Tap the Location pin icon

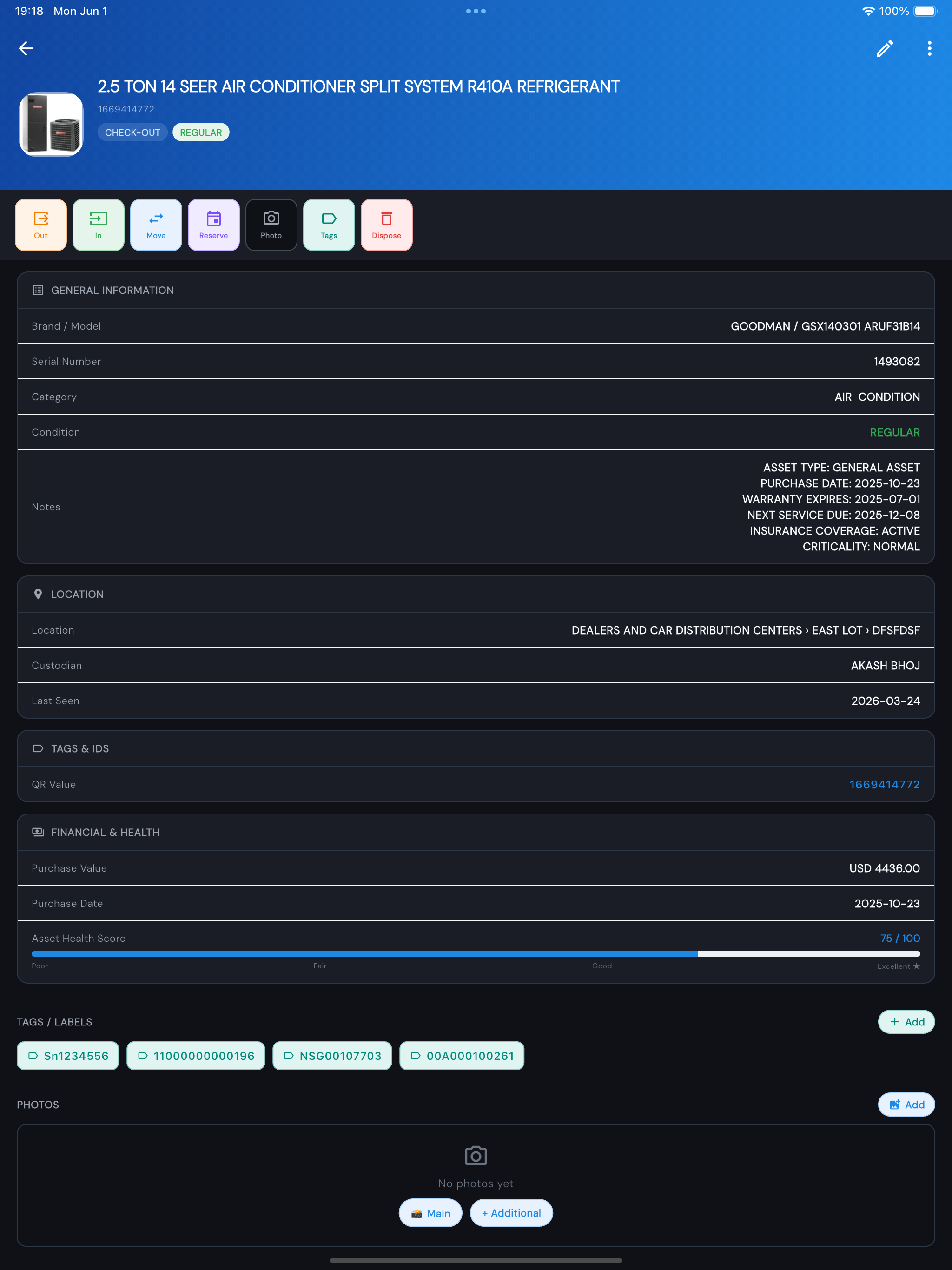(38, 594)
